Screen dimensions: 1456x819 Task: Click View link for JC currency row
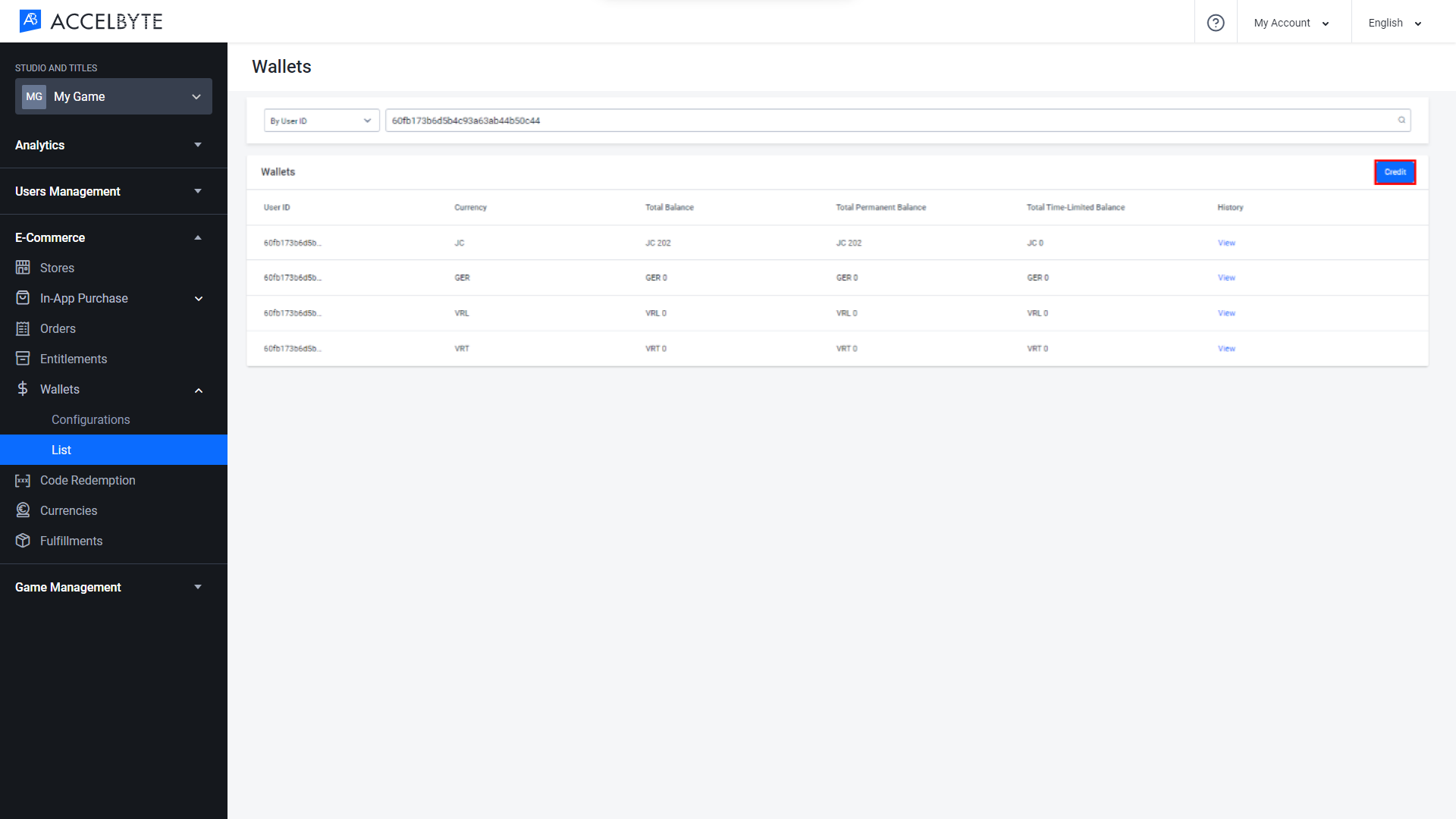(1226, 242)
